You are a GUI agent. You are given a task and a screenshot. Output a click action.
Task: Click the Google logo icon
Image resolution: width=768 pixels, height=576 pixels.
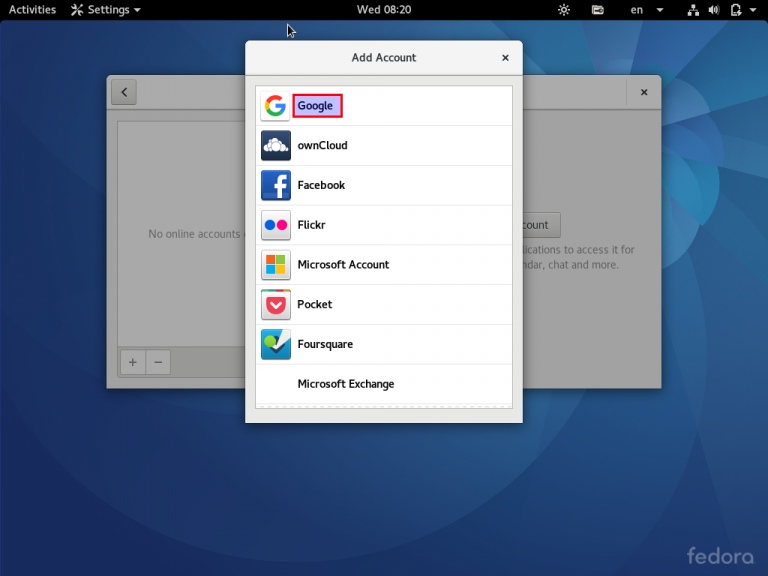pos(275,106)
